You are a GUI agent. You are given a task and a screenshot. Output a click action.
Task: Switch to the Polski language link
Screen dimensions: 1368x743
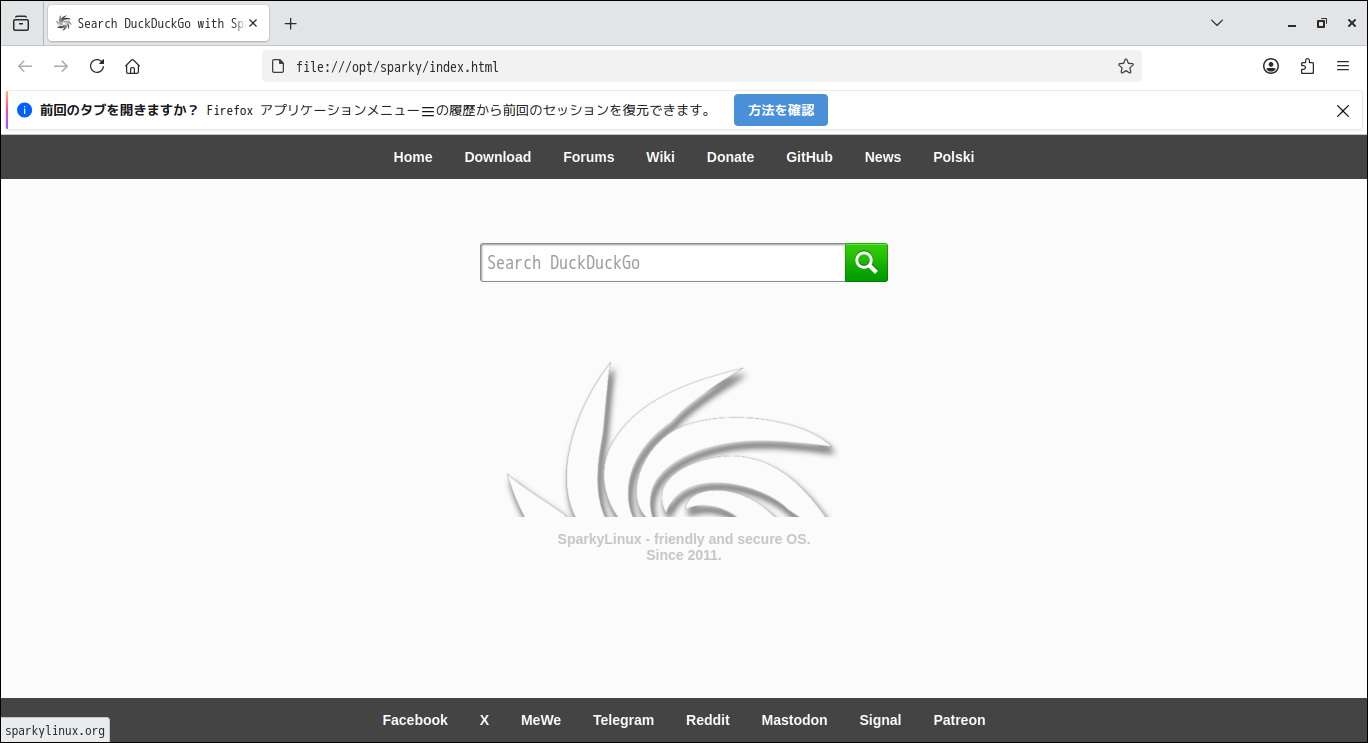(x=954, y=157)
